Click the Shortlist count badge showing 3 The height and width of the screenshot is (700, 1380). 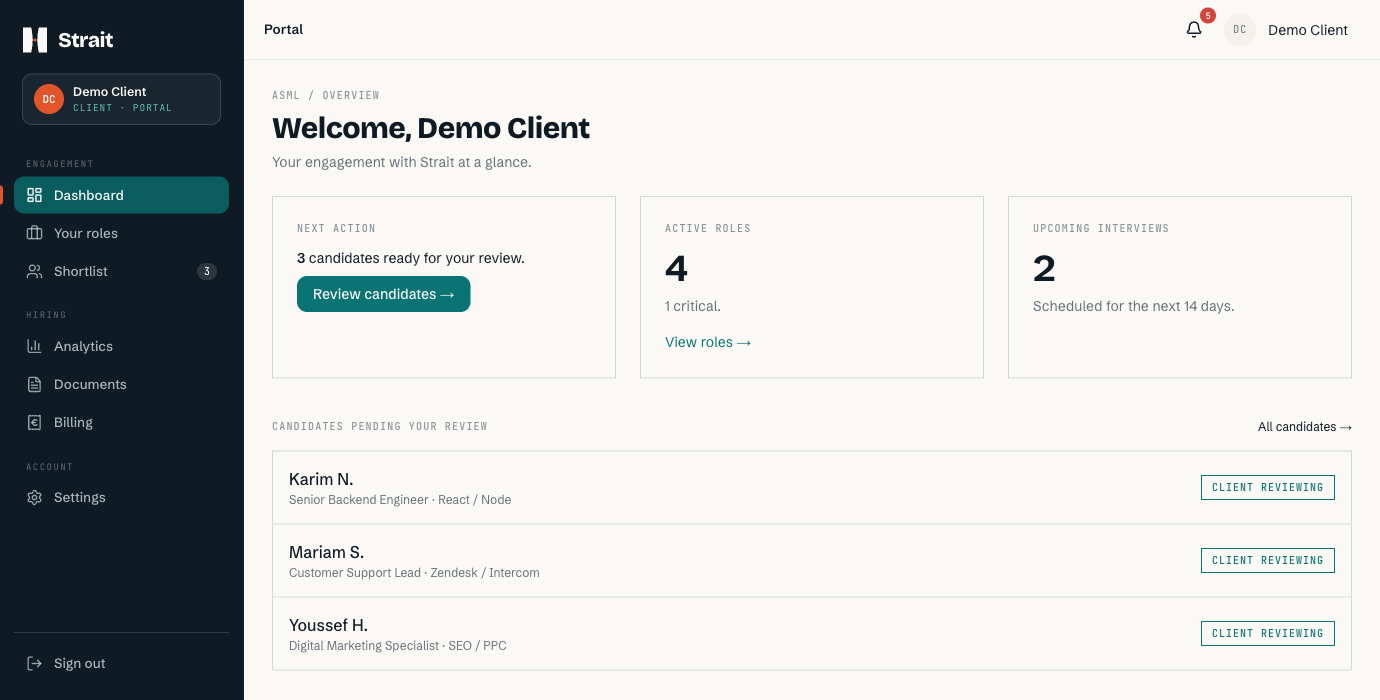point(207,271)
